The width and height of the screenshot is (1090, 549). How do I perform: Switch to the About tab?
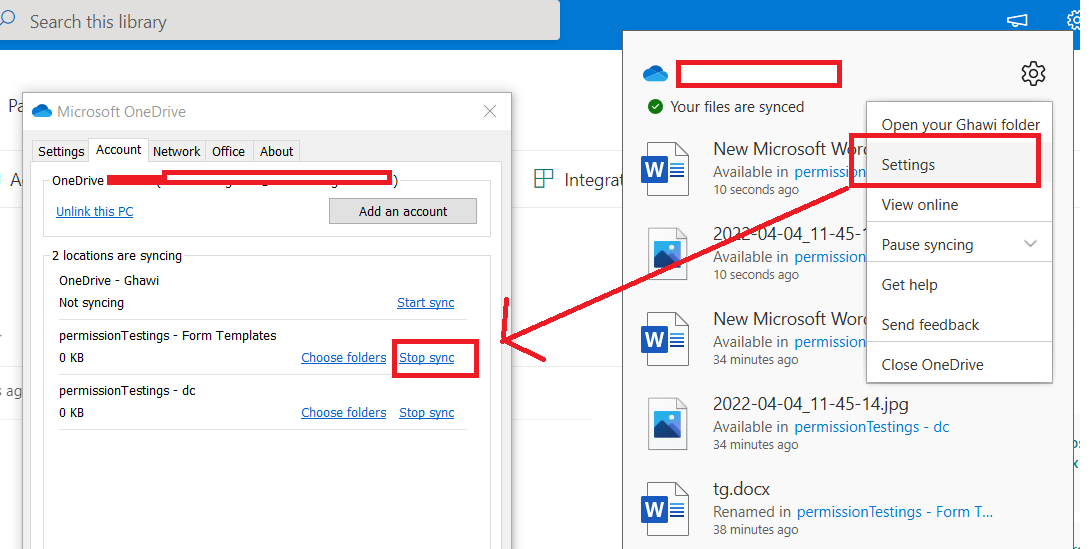[x=276, y=151]
